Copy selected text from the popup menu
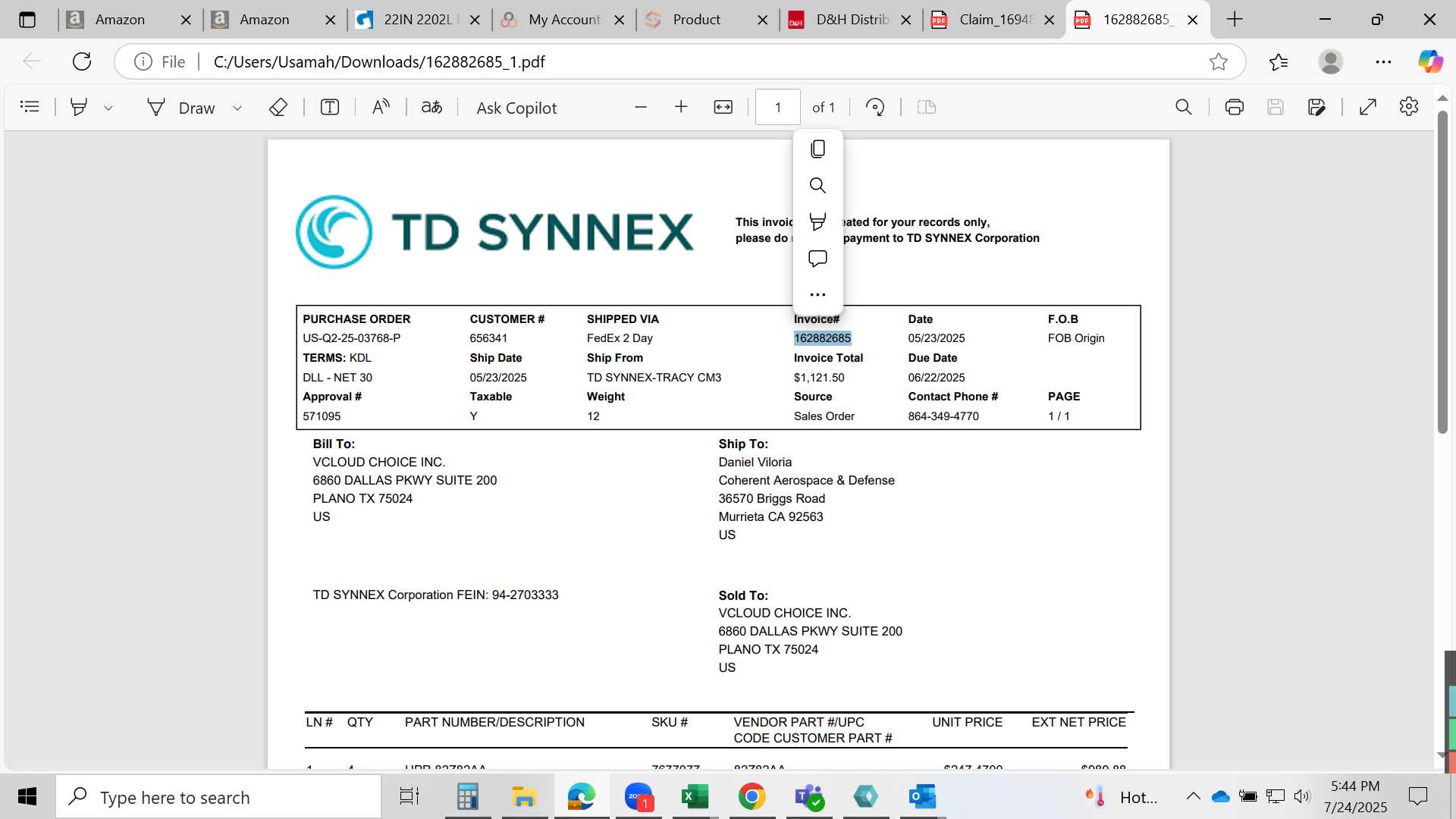 click(x=817, y=149)
